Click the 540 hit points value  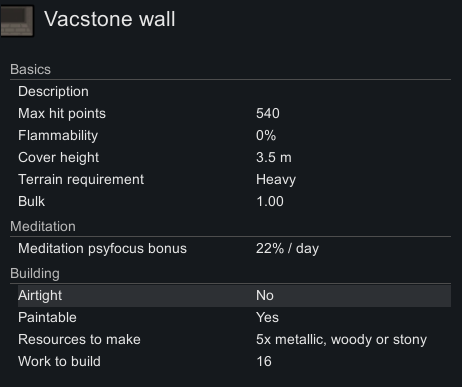[x=268, y=113]
